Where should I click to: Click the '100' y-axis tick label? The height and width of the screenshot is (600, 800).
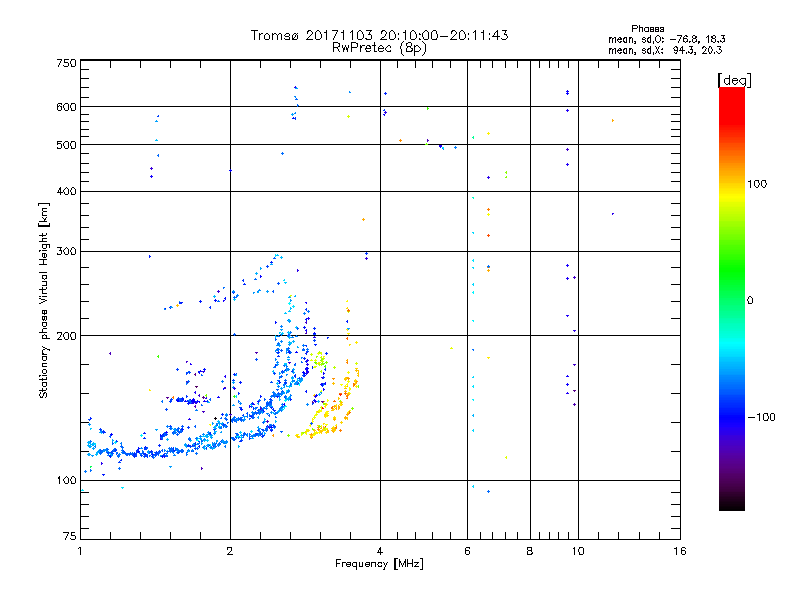point(66,481)
